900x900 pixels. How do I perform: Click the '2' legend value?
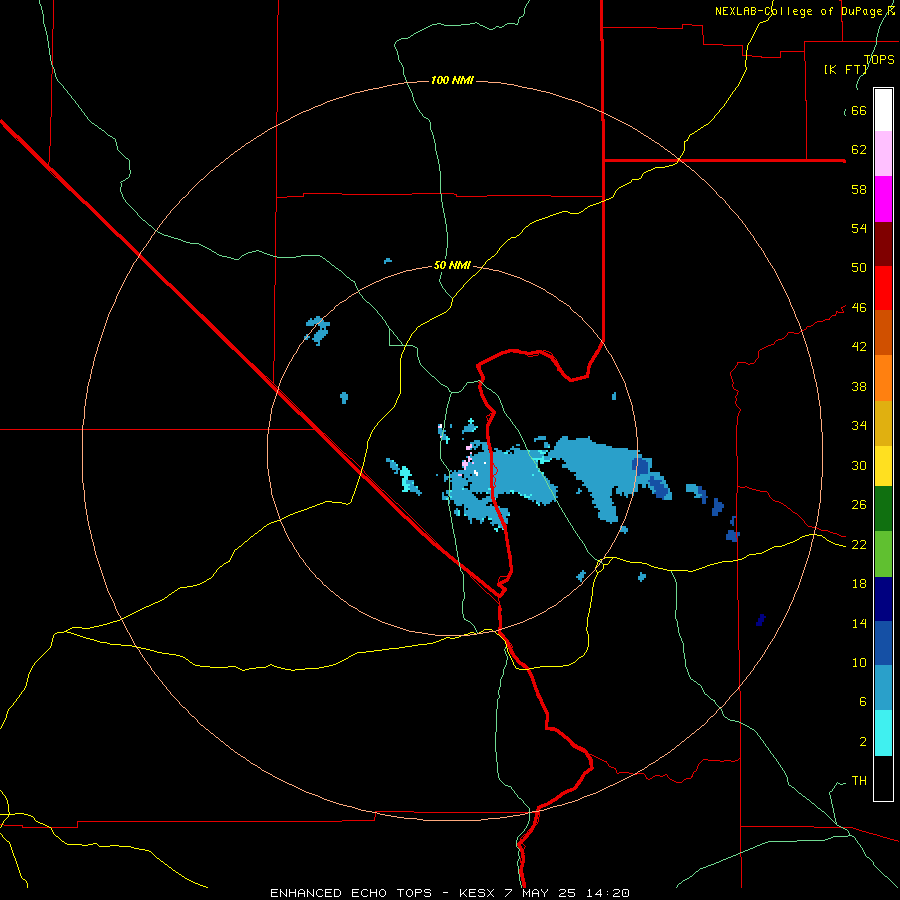(863, 741)
